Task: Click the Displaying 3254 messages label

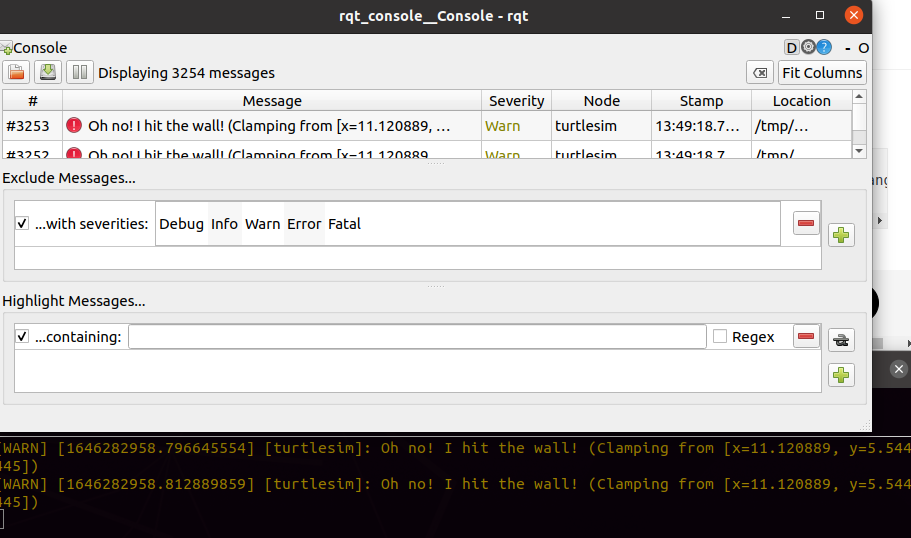Action: tap(186, 73)
